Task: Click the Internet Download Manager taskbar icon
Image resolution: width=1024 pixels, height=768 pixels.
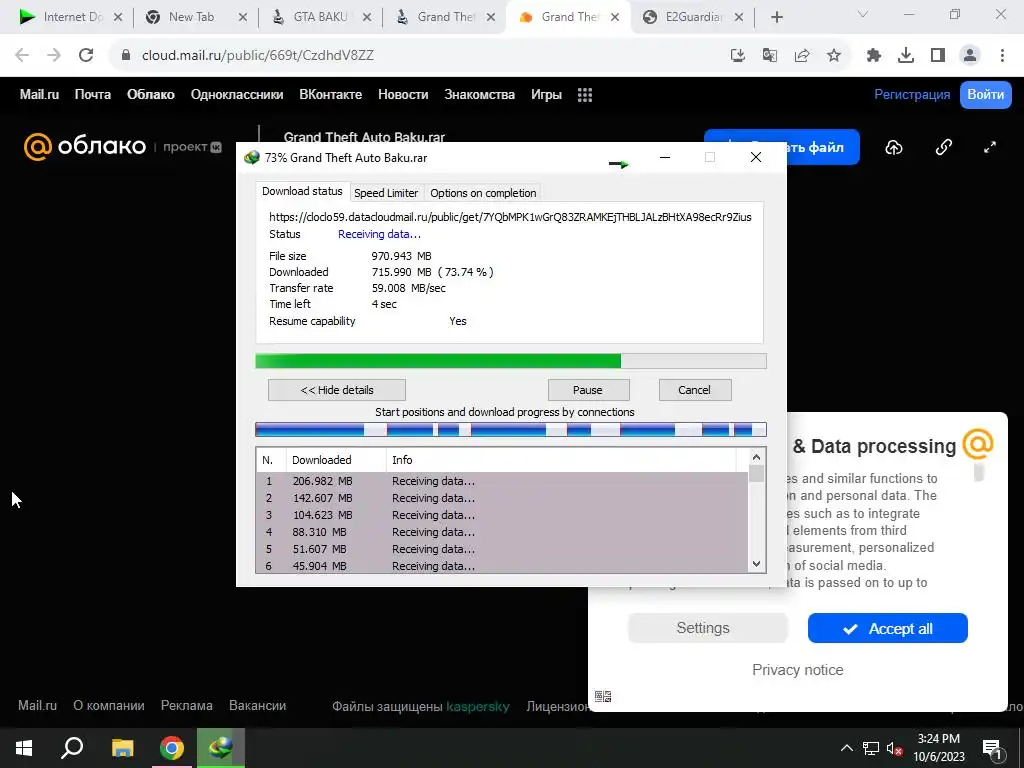Action: tap(221, 748)
